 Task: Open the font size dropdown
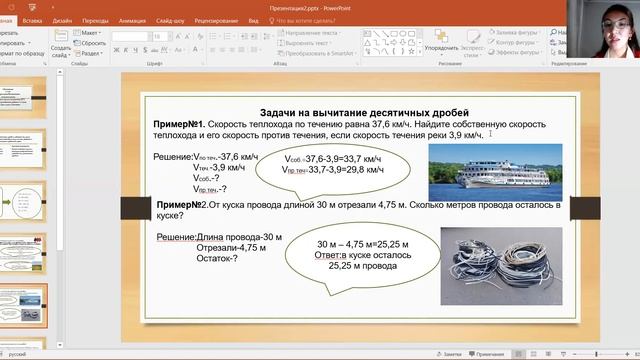pyautogui.click(x=170, y=37)
